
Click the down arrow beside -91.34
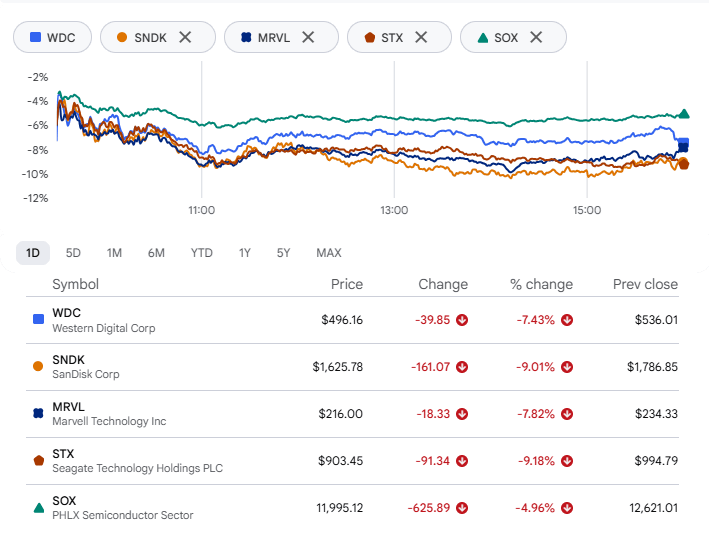pyautogui.click(x=462, y=461)
